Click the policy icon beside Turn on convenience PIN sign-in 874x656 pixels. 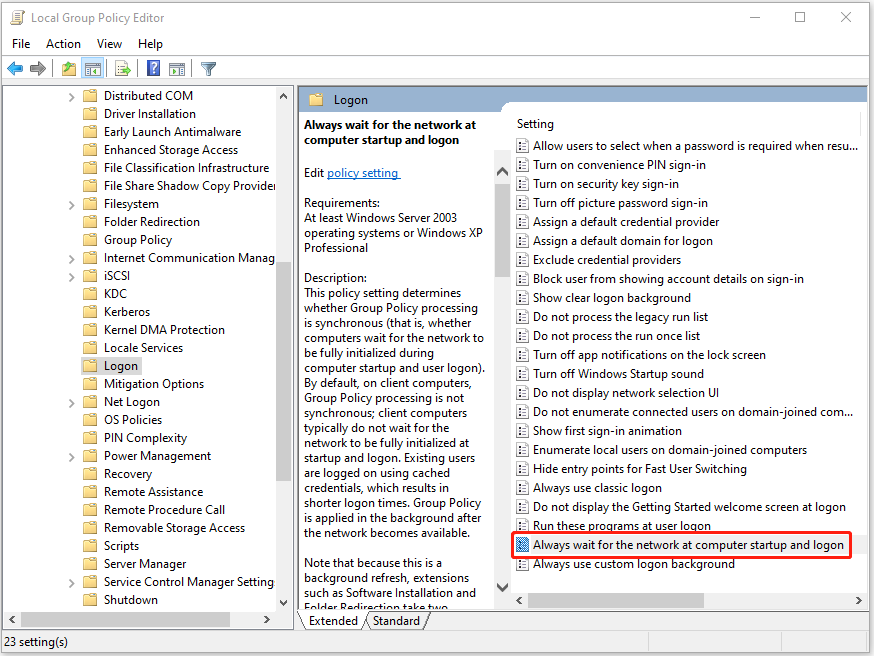click(x=522, y=165)
